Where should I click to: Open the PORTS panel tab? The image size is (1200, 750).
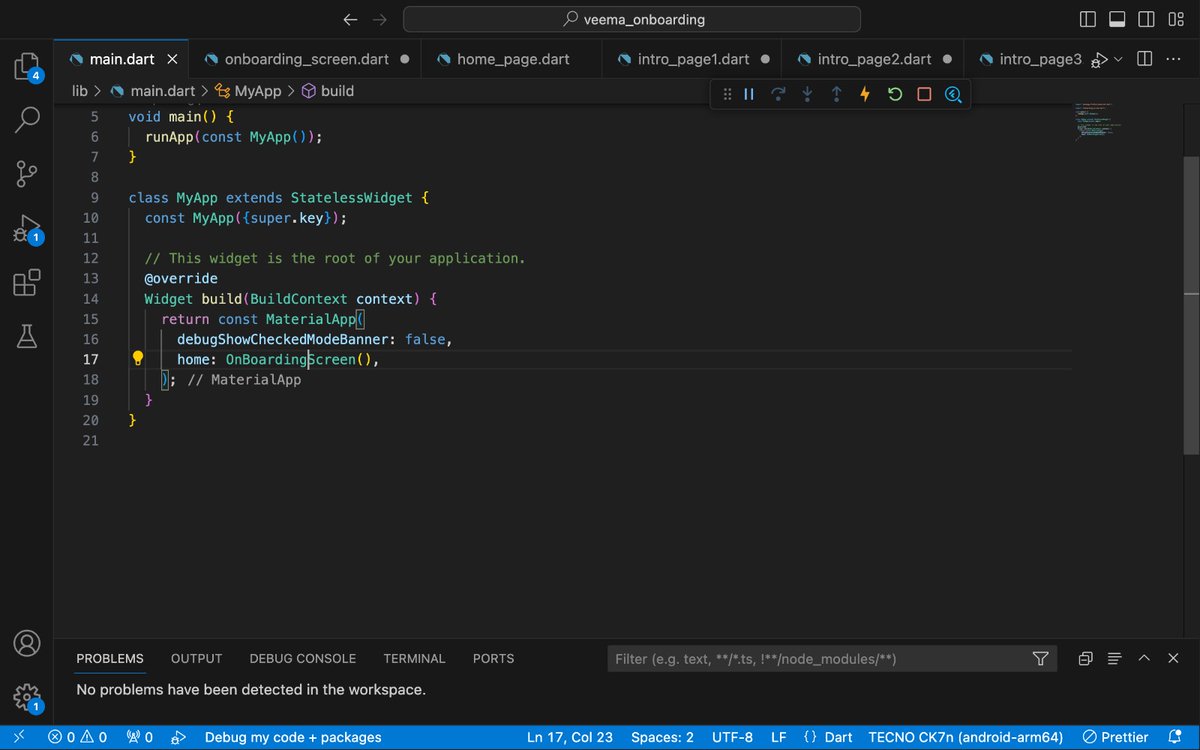pyautogui.click(x=493, y=658)
